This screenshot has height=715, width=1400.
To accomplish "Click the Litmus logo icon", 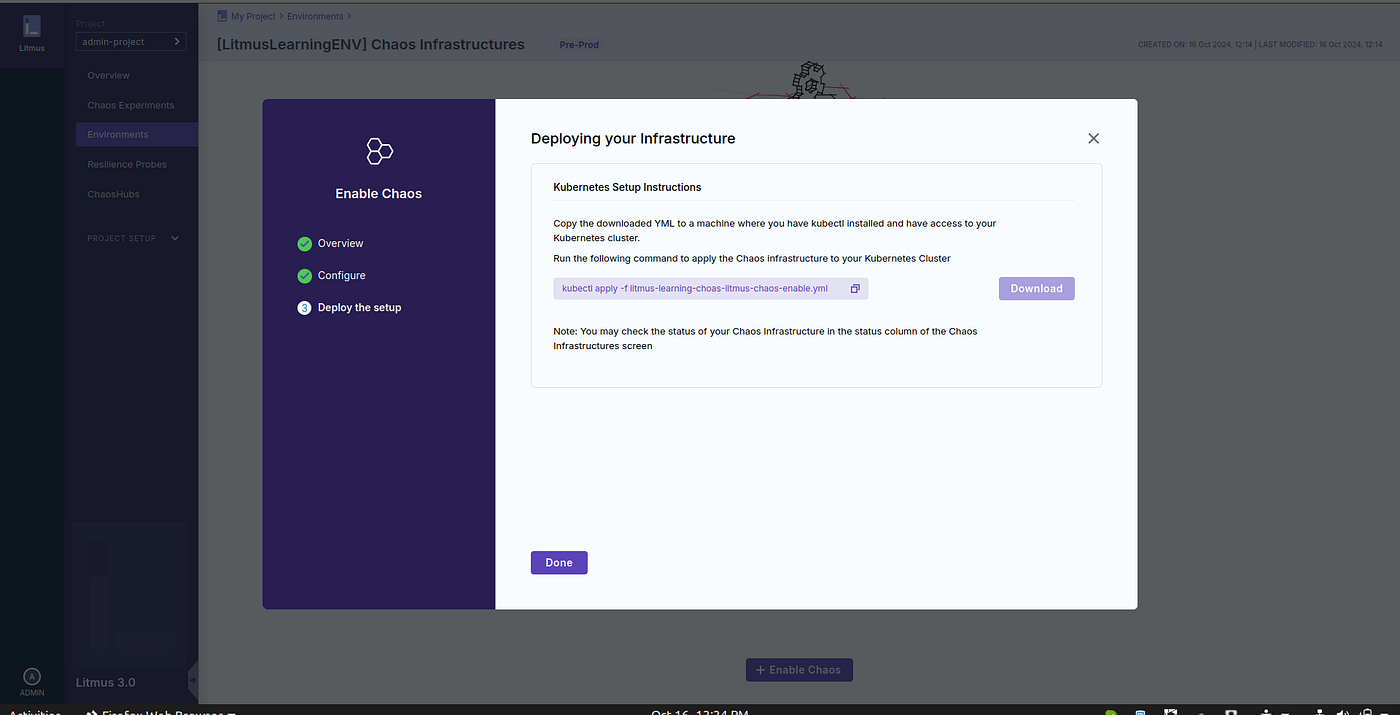I will point(32,27).
